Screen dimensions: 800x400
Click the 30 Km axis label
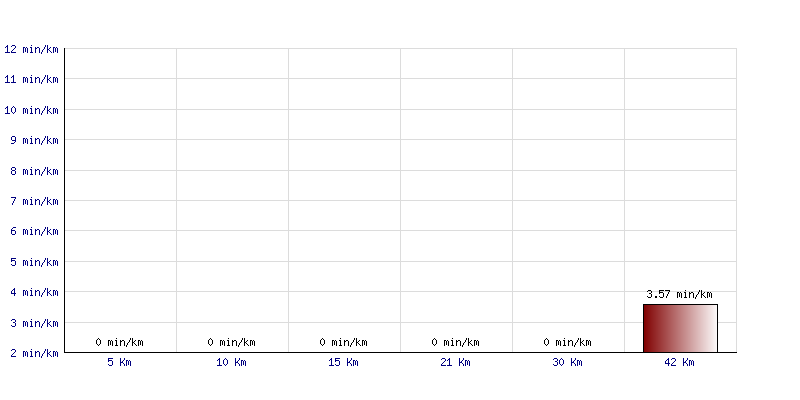567,362
